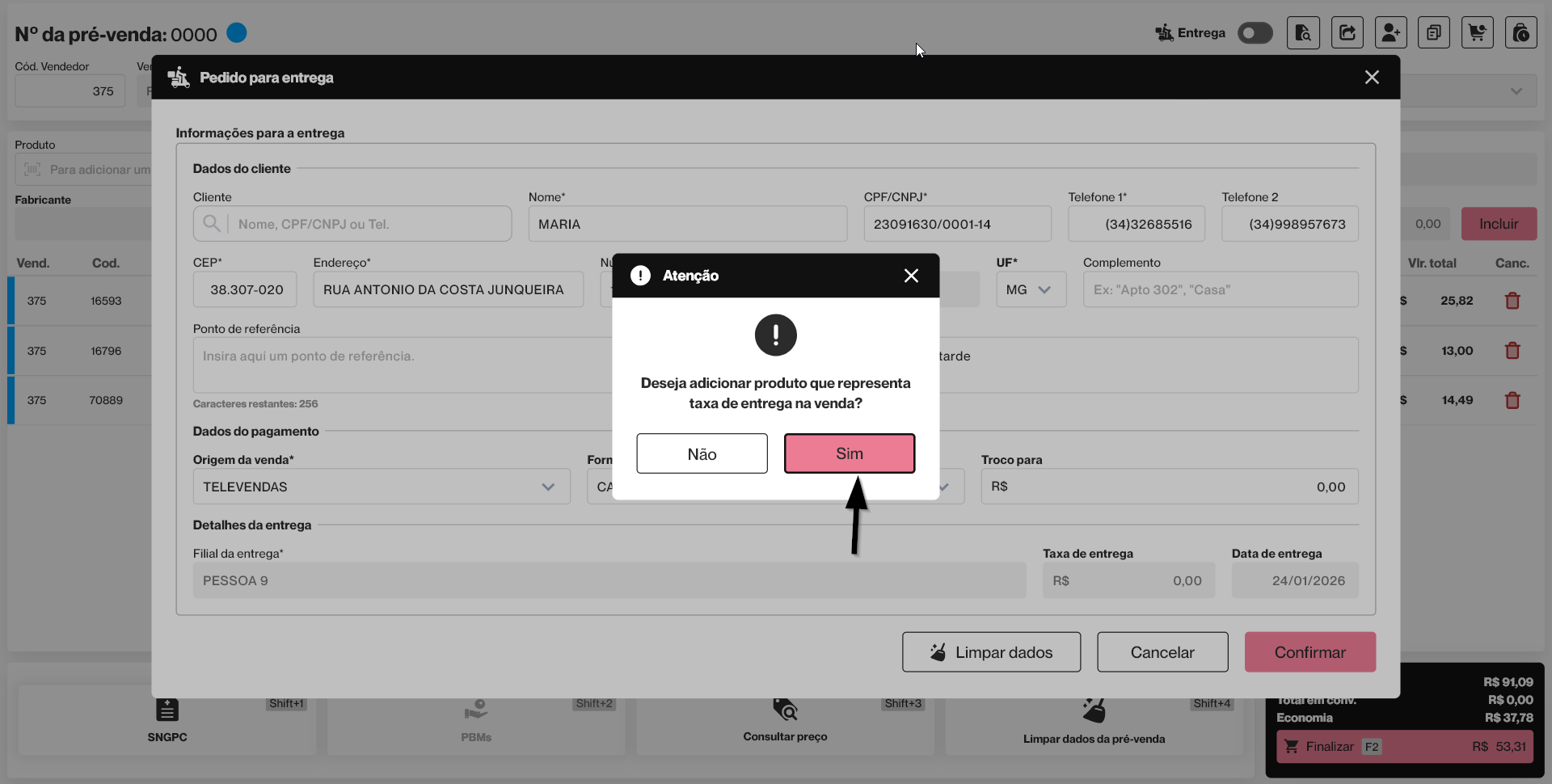Click product code 16593 in the table
Screen dimensions: 1552x784
[106, 301]
